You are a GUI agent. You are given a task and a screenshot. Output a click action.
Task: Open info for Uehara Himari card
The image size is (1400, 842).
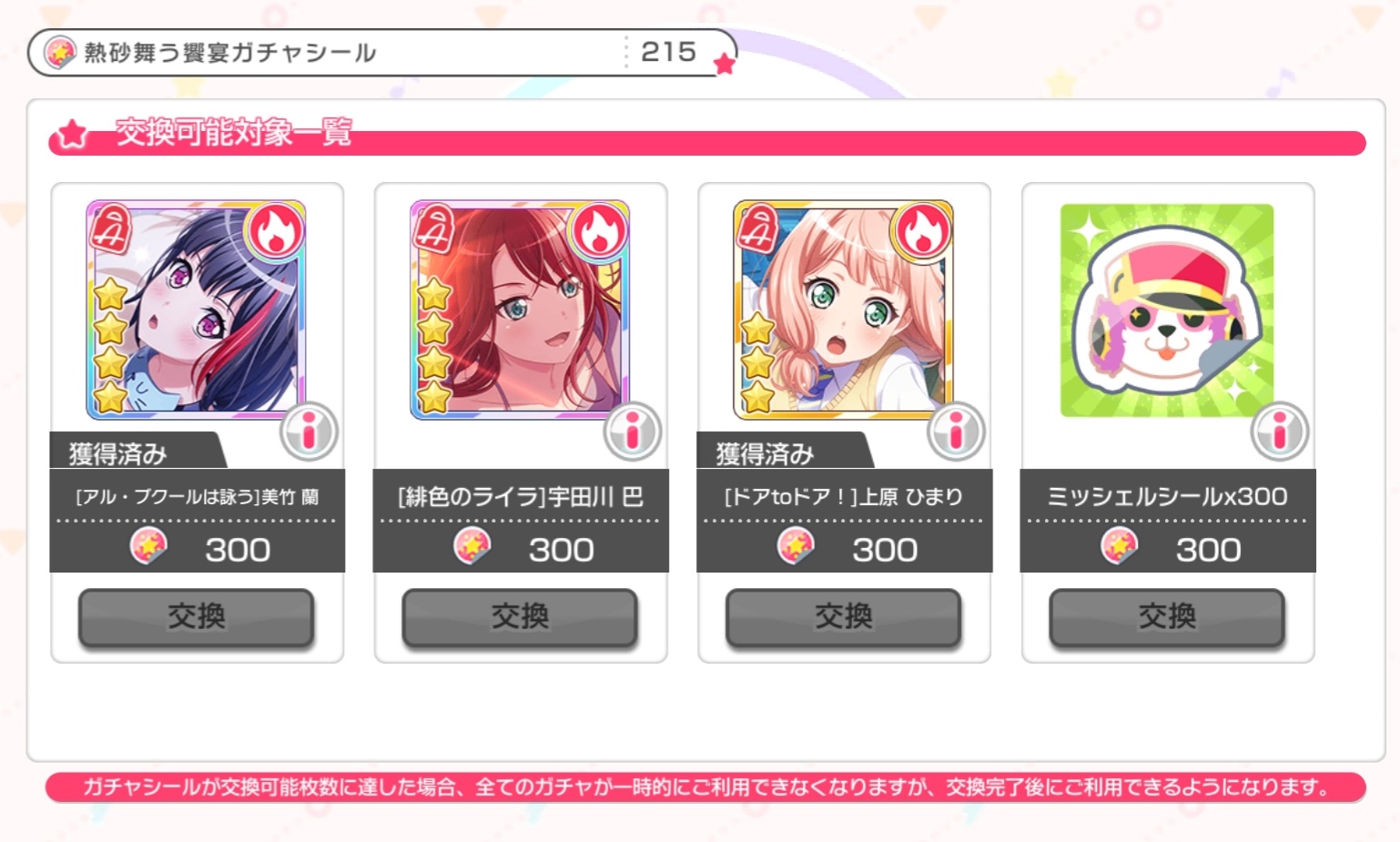point(956,431)
